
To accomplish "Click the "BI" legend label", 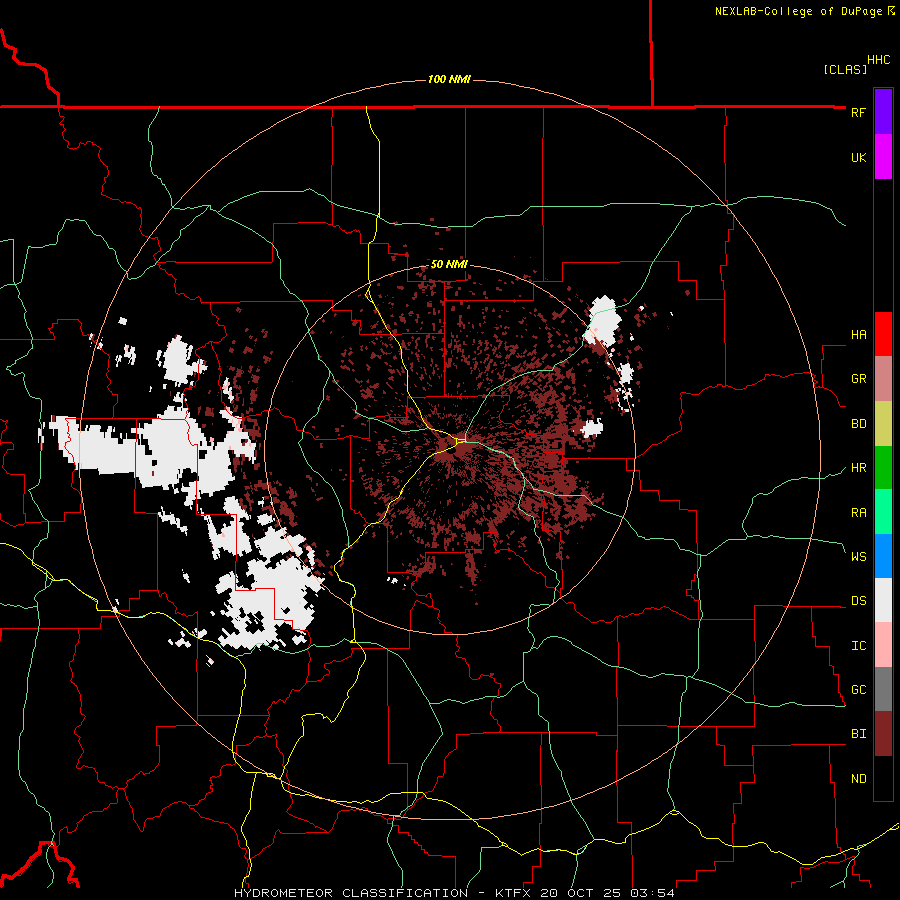I will tap(858, 734).
